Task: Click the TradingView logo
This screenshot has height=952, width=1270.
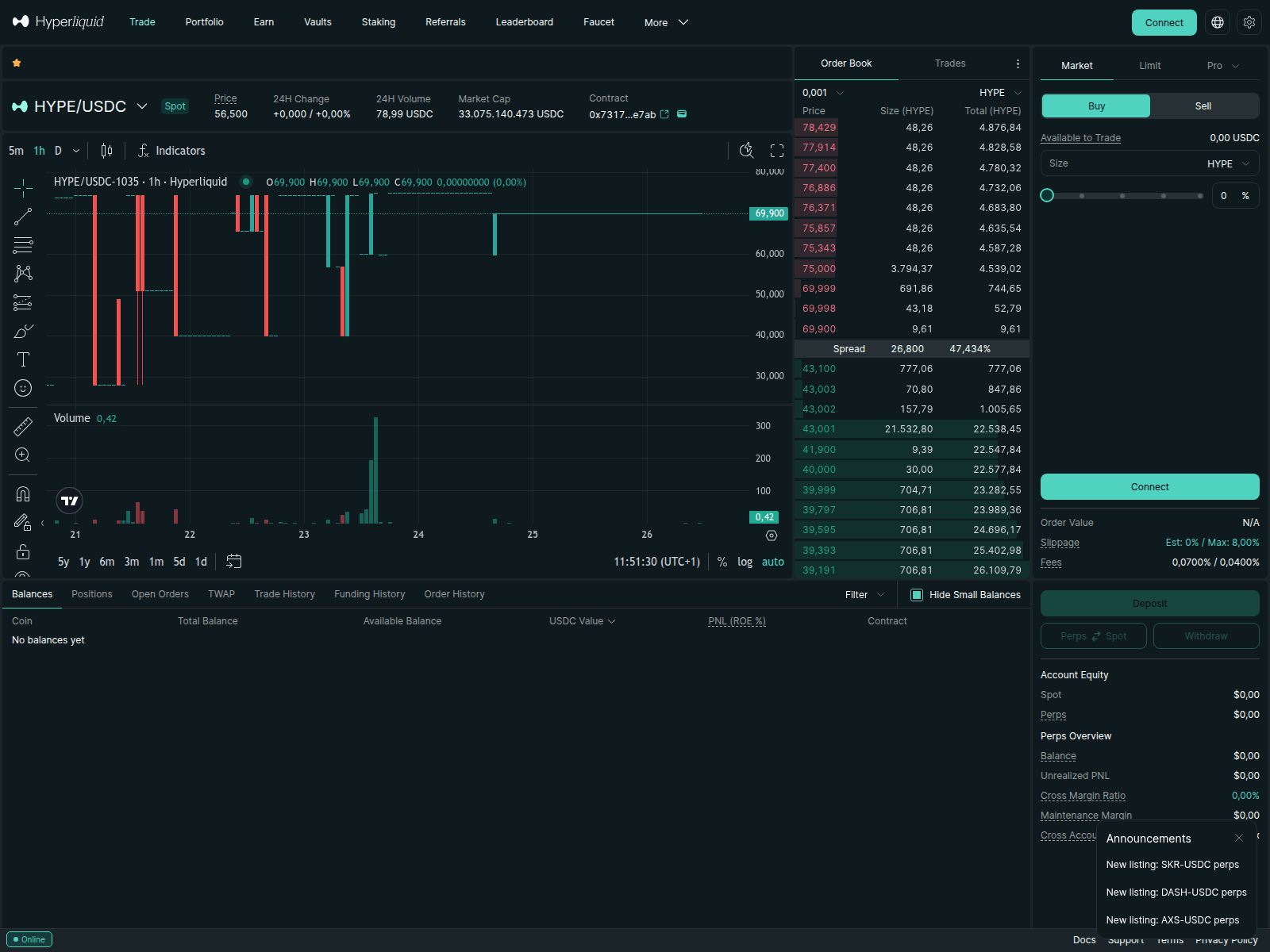Action: [70, 501]
